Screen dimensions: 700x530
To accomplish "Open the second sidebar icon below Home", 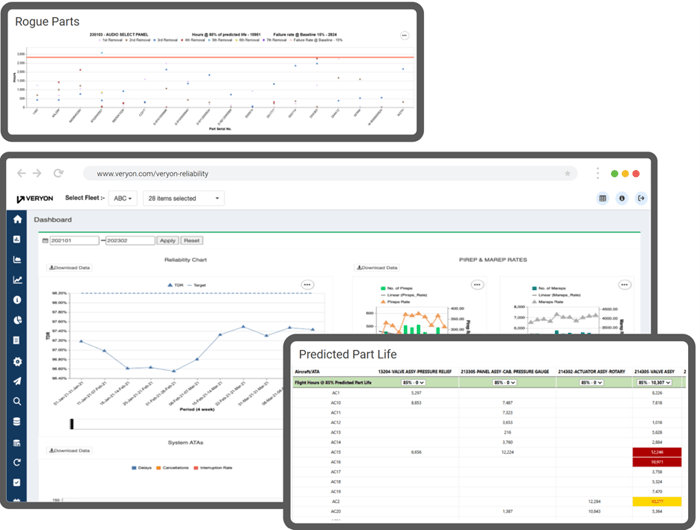I will [x=17, y=239].
